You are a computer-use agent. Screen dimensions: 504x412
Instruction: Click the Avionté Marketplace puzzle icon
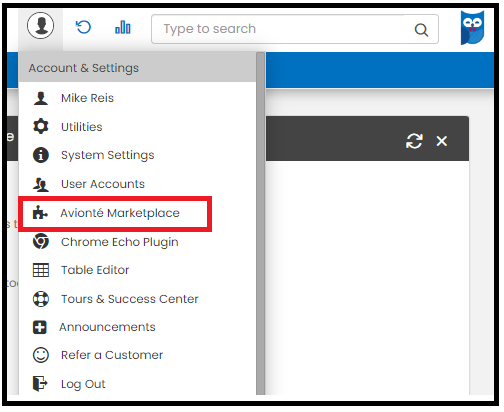click(40, 212)
